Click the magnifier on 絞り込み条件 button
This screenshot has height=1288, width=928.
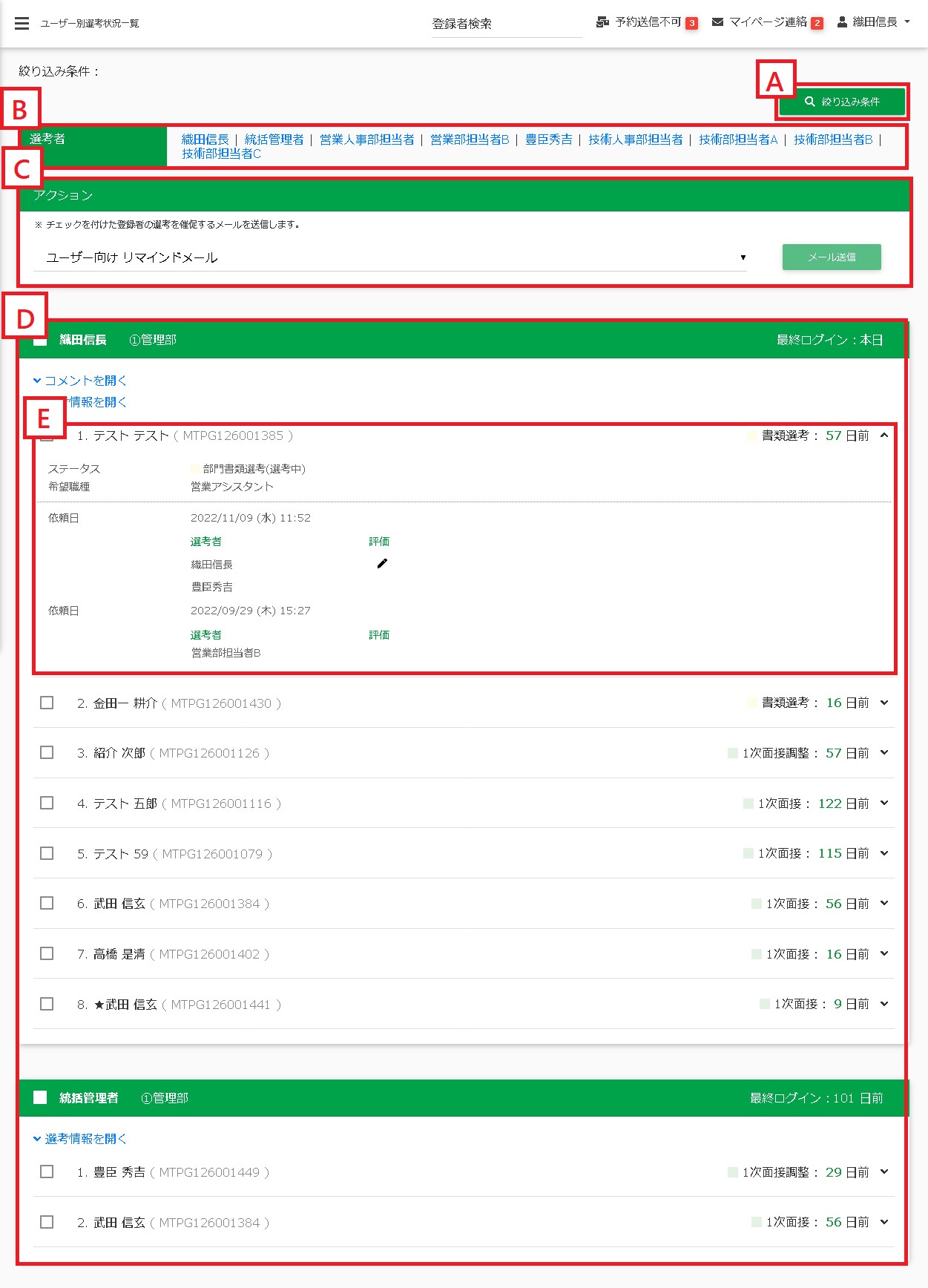810,102
